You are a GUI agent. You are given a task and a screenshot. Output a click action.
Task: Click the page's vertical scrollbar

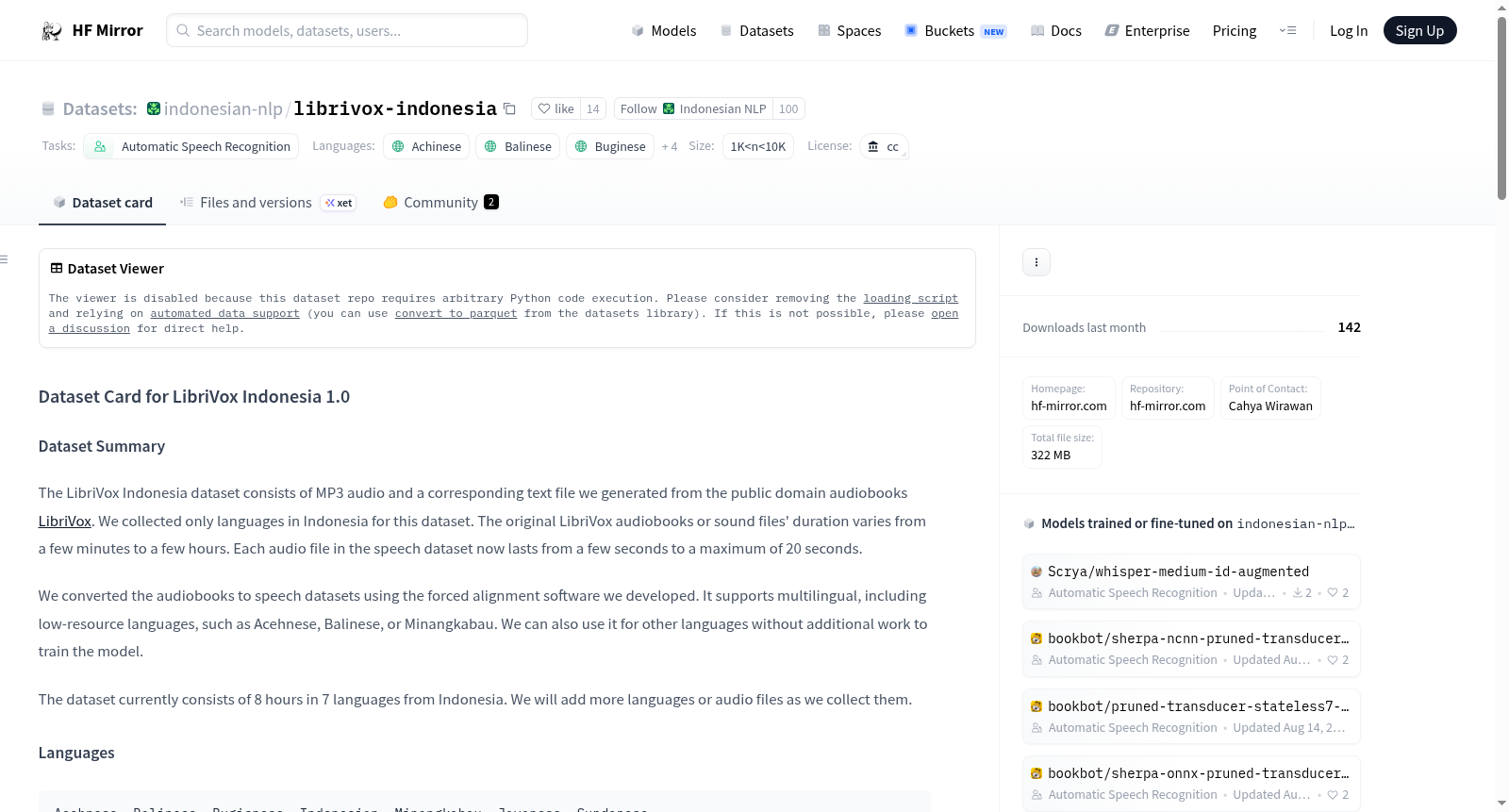click(1501, 108)
